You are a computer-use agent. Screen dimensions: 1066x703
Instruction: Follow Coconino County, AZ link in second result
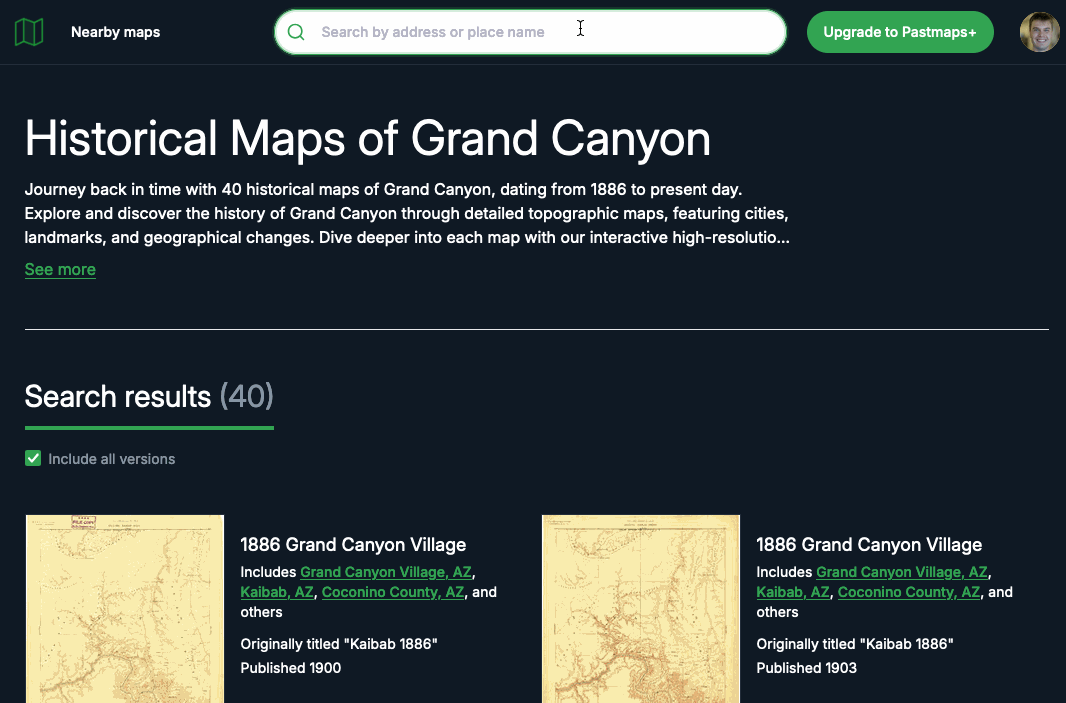coord(909,592)
